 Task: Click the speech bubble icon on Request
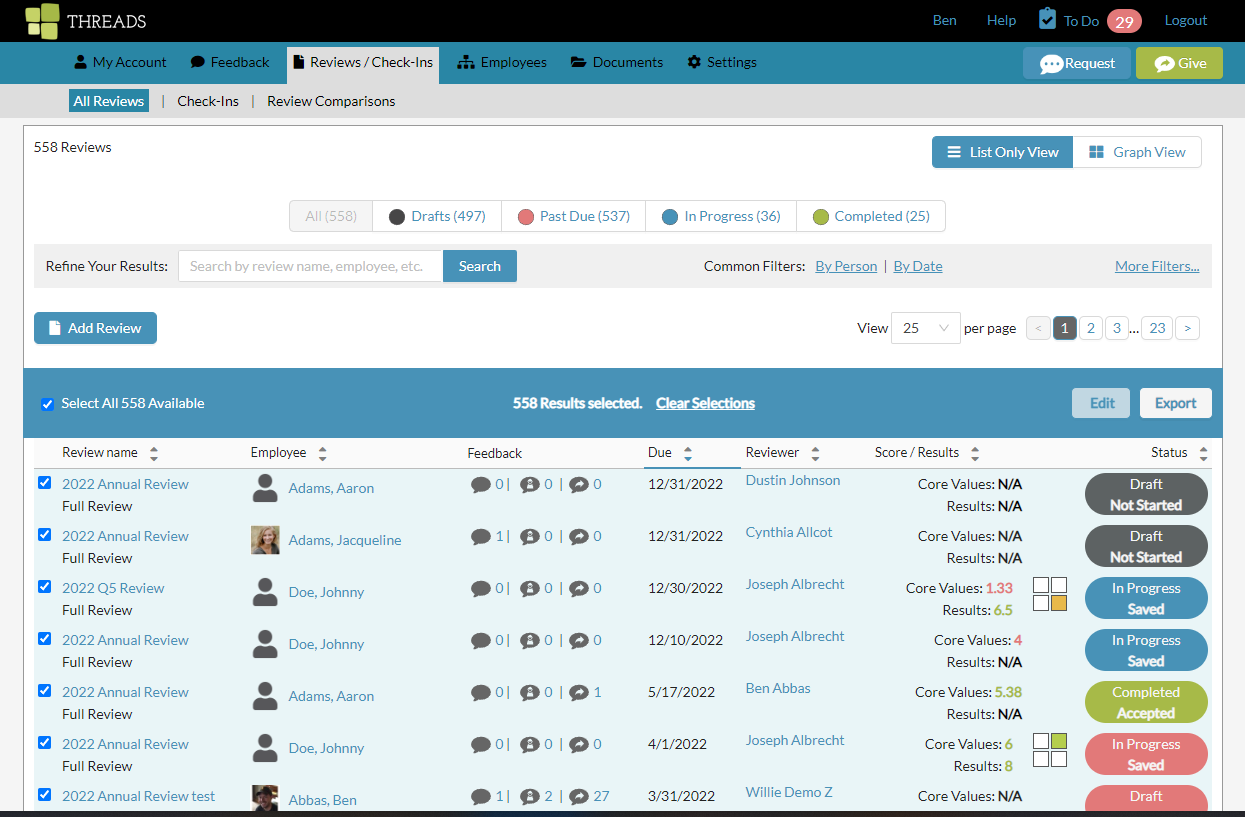pos(1051,64)
